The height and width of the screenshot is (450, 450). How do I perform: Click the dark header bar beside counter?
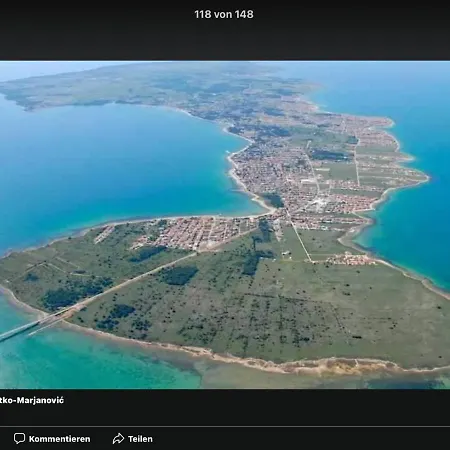(x=350, y=30)
